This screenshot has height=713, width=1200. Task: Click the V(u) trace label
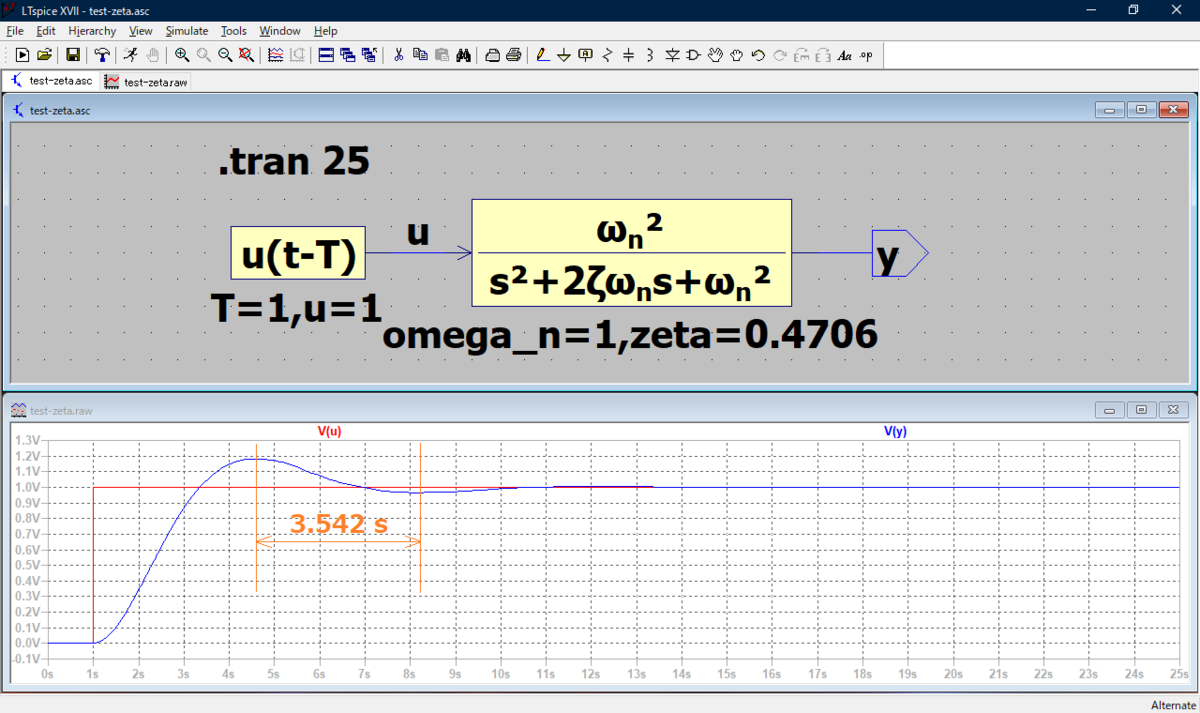(330, 431)
